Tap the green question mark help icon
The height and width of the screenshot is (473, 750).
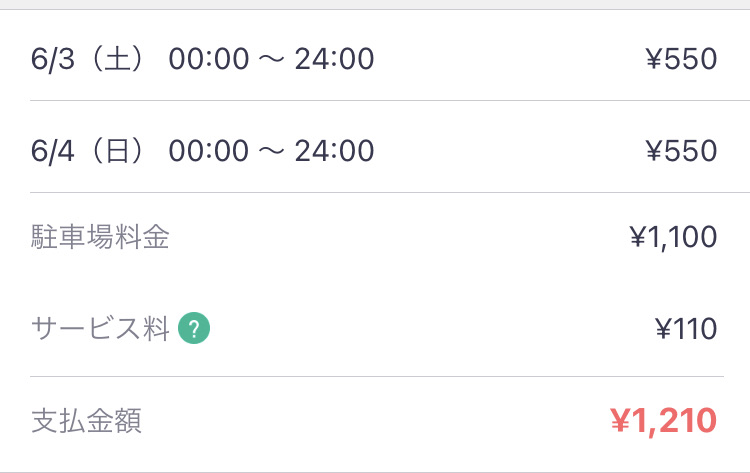[194, 328]
